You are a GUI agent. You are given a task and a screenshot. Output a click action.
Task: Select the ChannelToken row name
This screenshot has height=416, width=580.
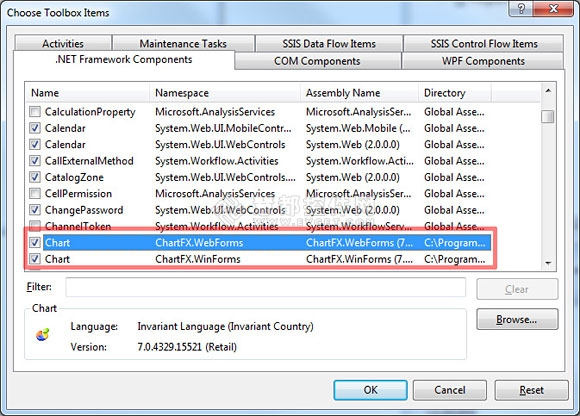[78, 226]
